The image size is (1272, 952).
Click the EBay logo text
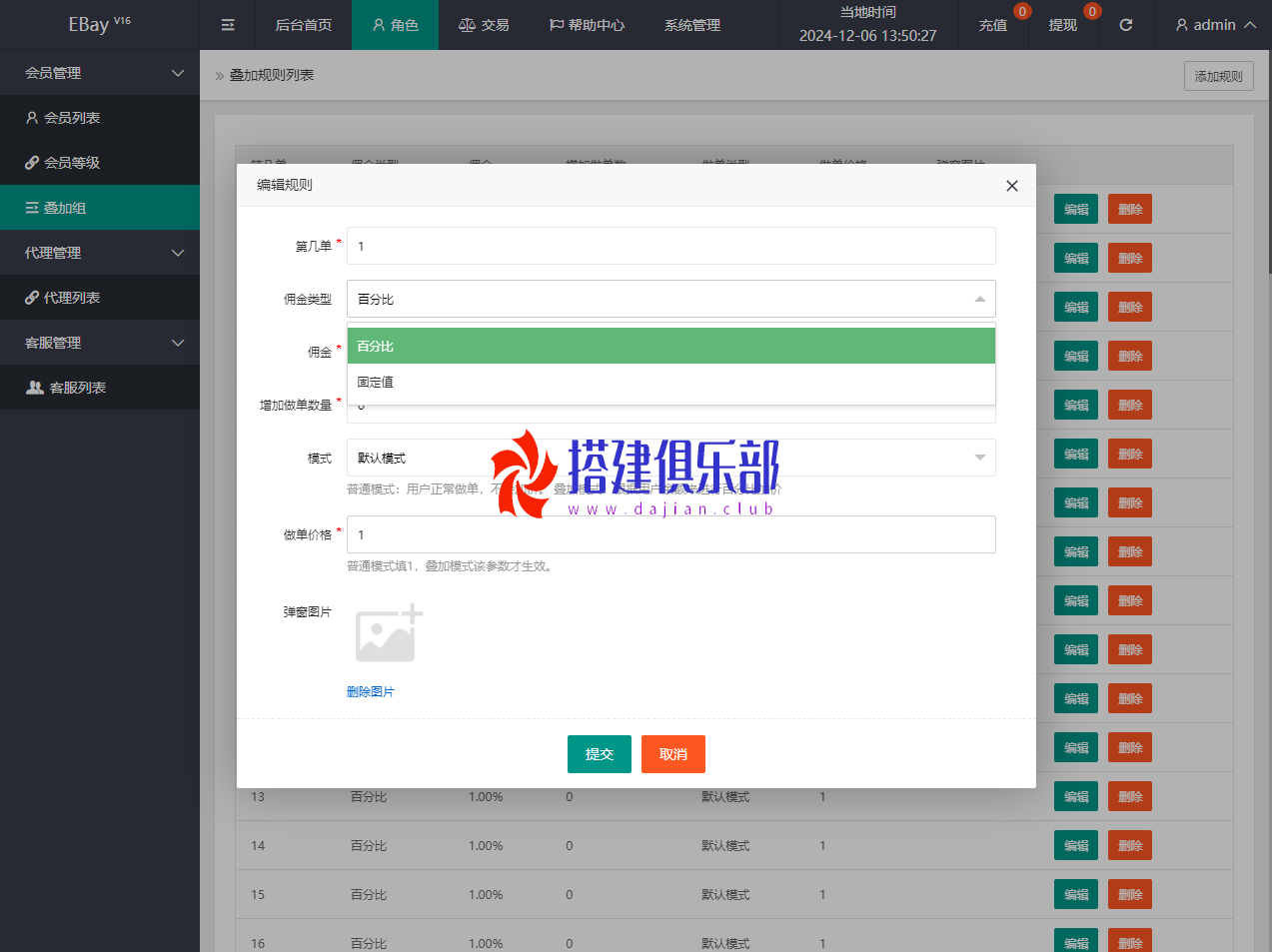pos(99,24)
